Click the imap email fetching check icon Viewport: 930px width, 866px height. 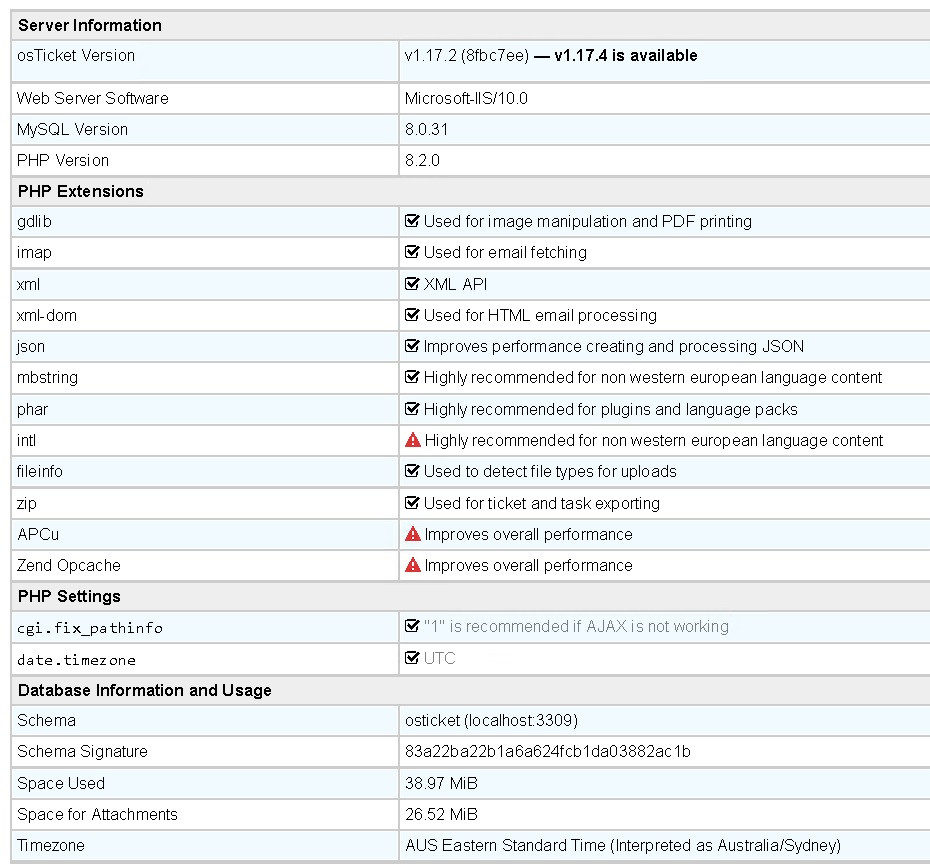[412, 252]
